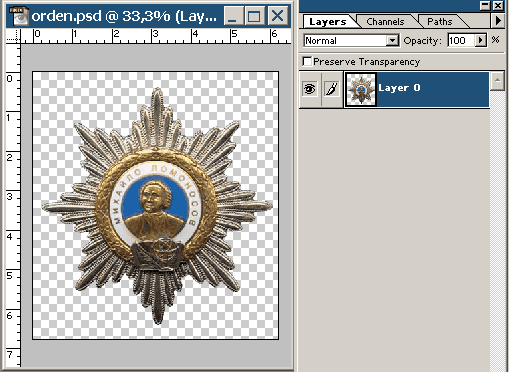This screenshot has height=372, width=510.
Task: Select the Layer 0 thumbnail
Action: pos(361,89)
